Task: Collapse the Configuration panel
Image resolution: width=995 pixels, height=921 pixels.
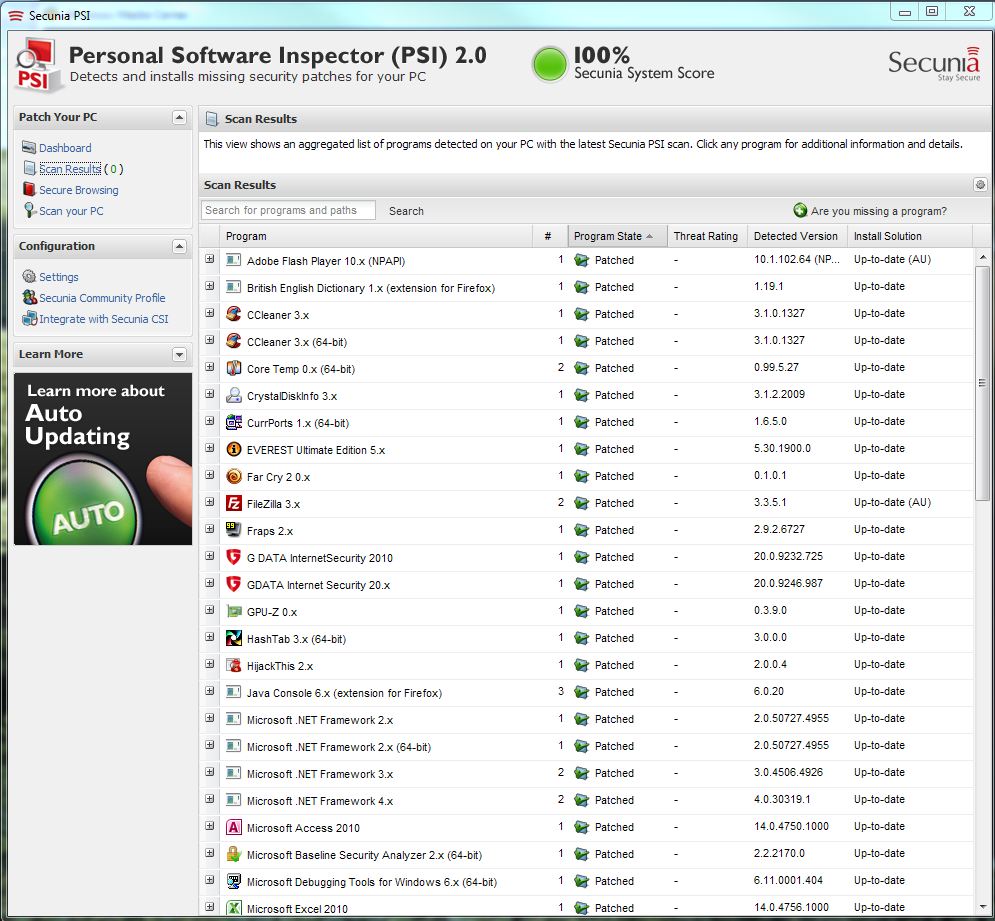Action: tap(180, 246)
